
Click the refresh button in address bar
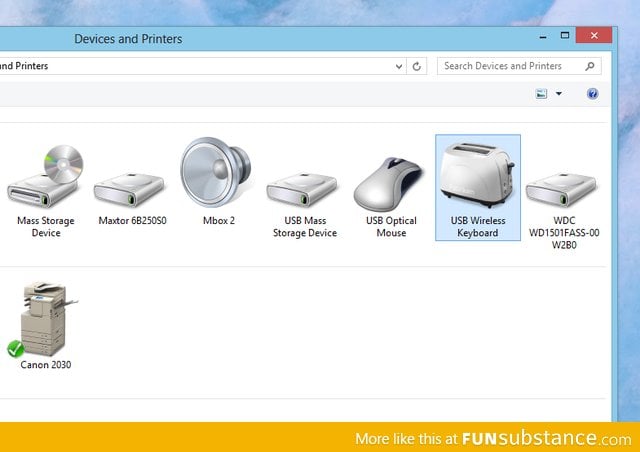click(416, 66)
